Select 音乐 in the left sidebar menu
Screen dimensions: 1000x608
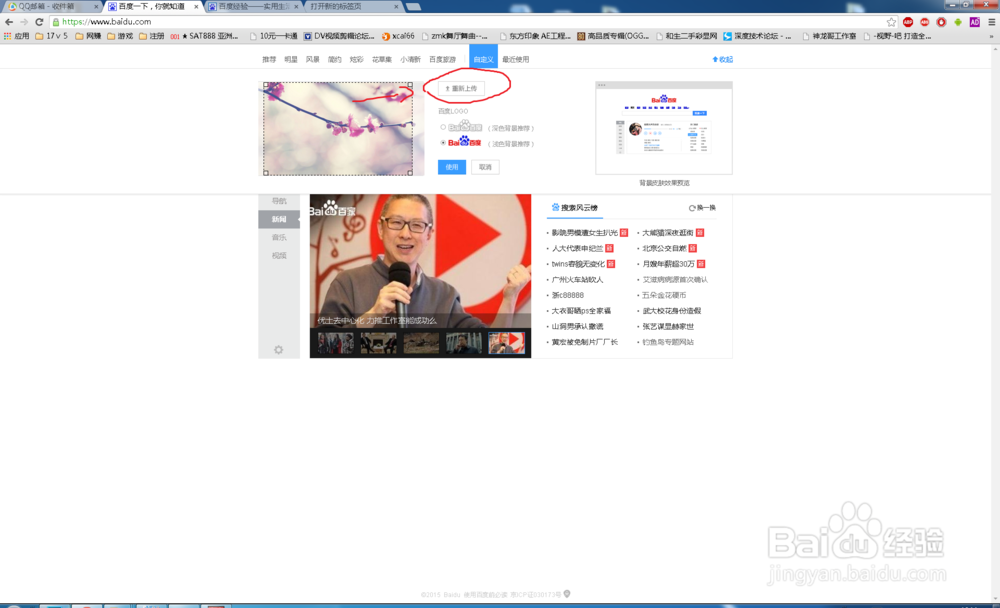pyautogui.click(x=278, y=239)
